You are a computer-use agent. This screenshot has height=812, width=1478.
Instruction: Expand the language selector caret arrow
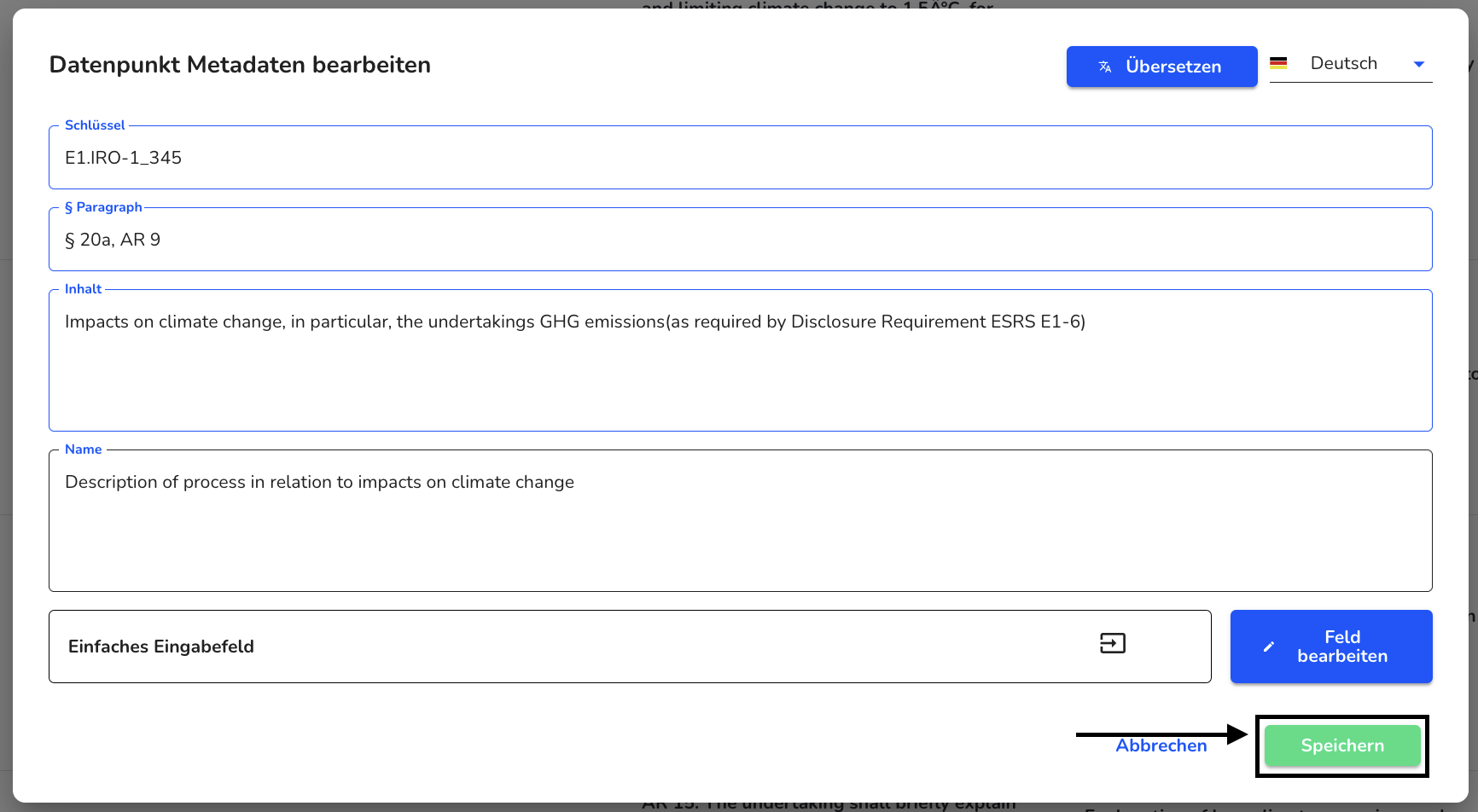pos(1419,64)
